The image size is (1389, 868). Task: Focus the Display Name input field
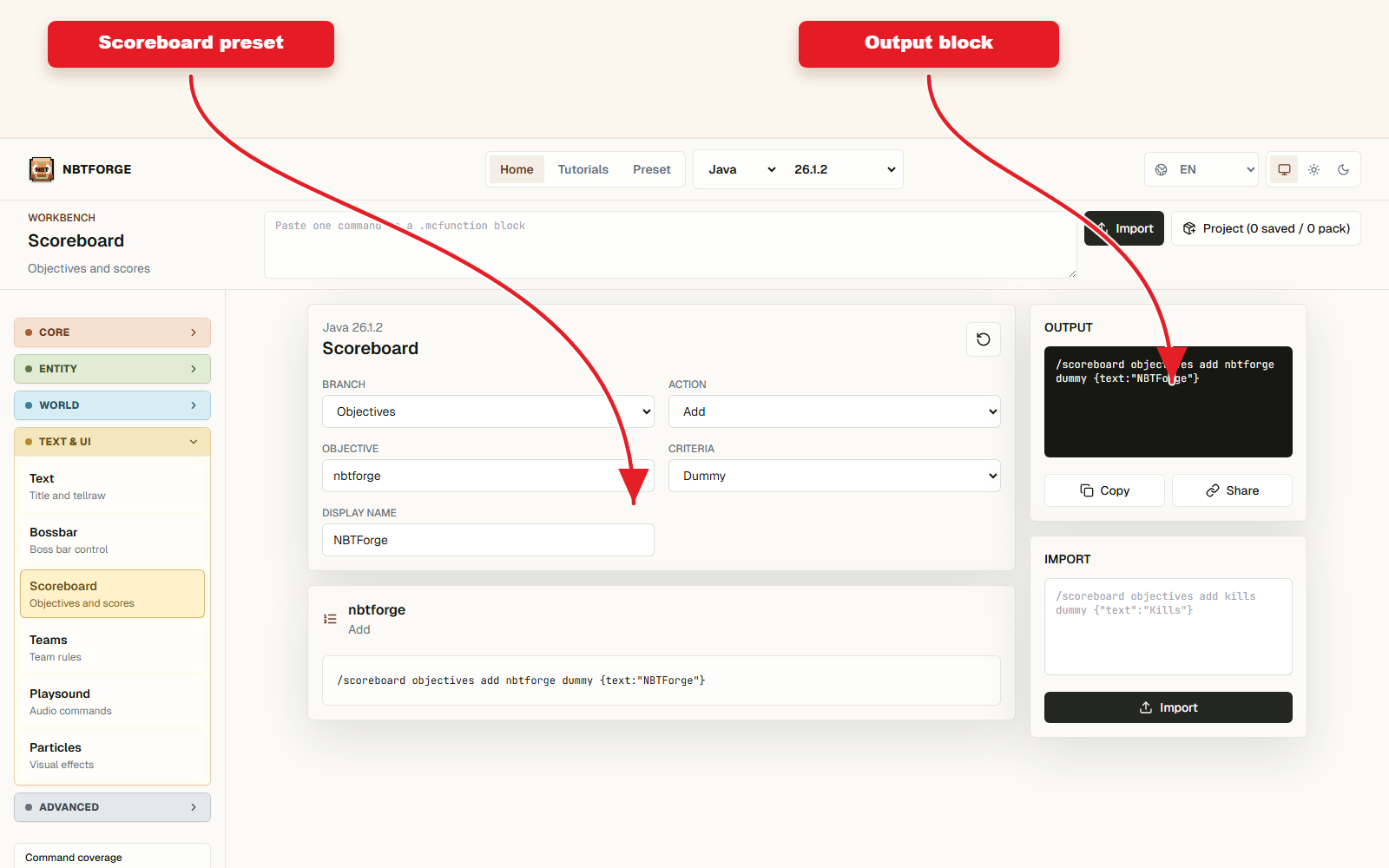[x=488, y=540]
